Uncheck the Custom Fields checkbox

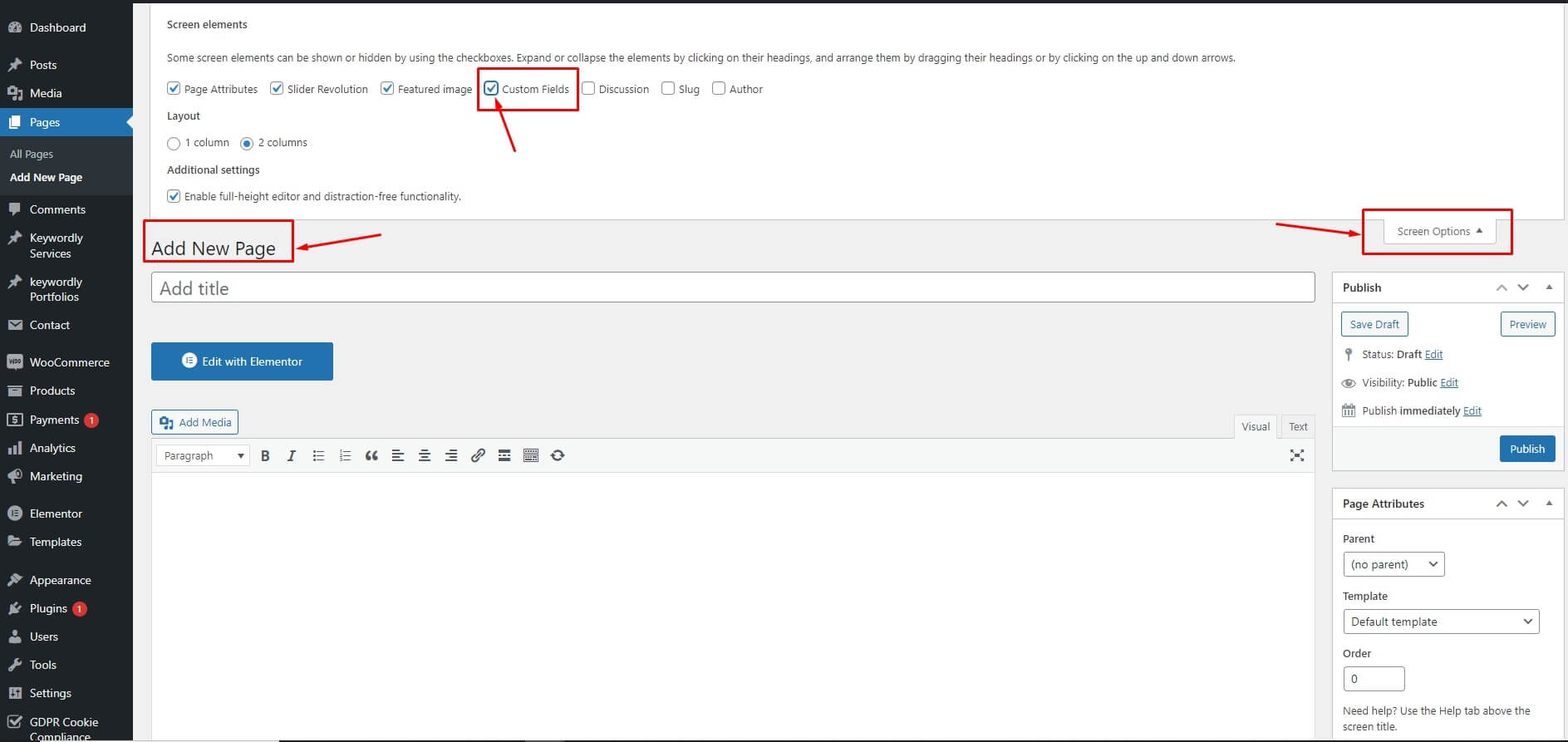(x=492, y=88)
